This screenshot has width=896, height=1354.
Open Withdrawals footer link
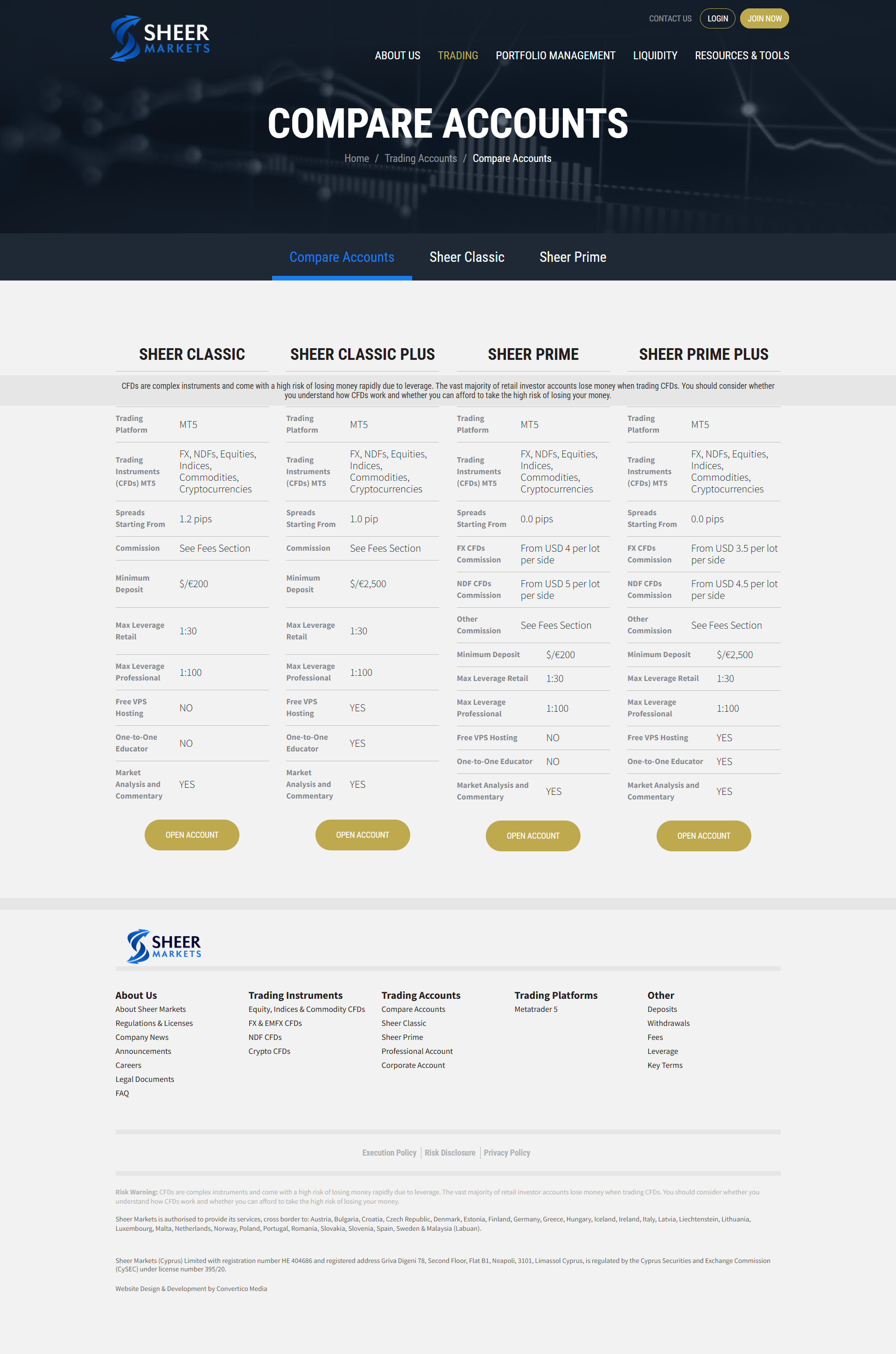pos(668,1023)
